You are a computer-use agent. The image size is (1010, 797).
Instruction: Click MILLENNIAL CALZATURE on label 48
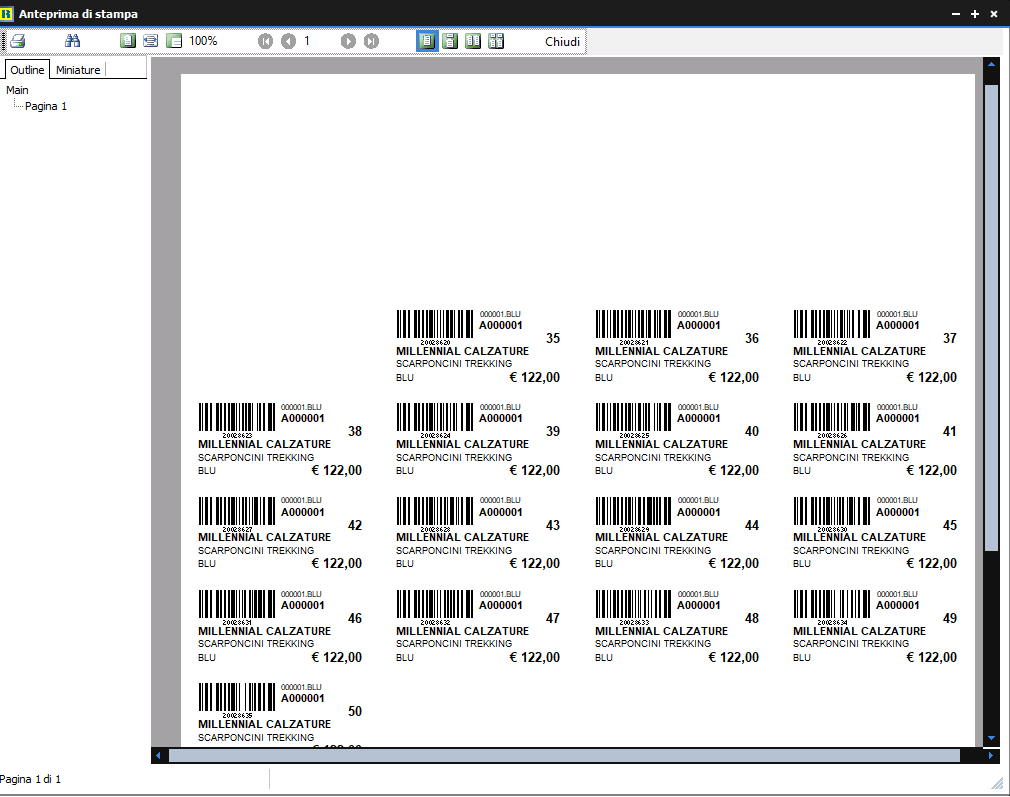662,631
